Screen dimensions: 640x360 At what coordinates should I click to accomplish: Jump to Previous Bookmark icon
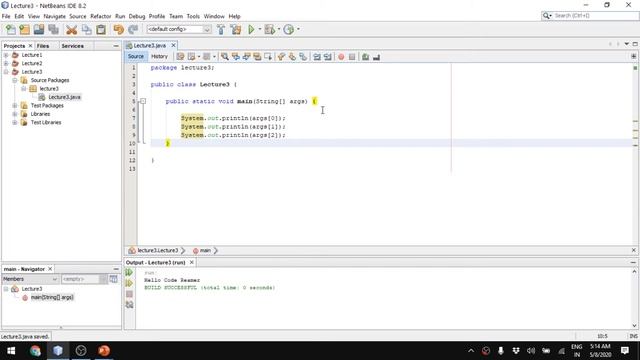[x=281, y=57]
